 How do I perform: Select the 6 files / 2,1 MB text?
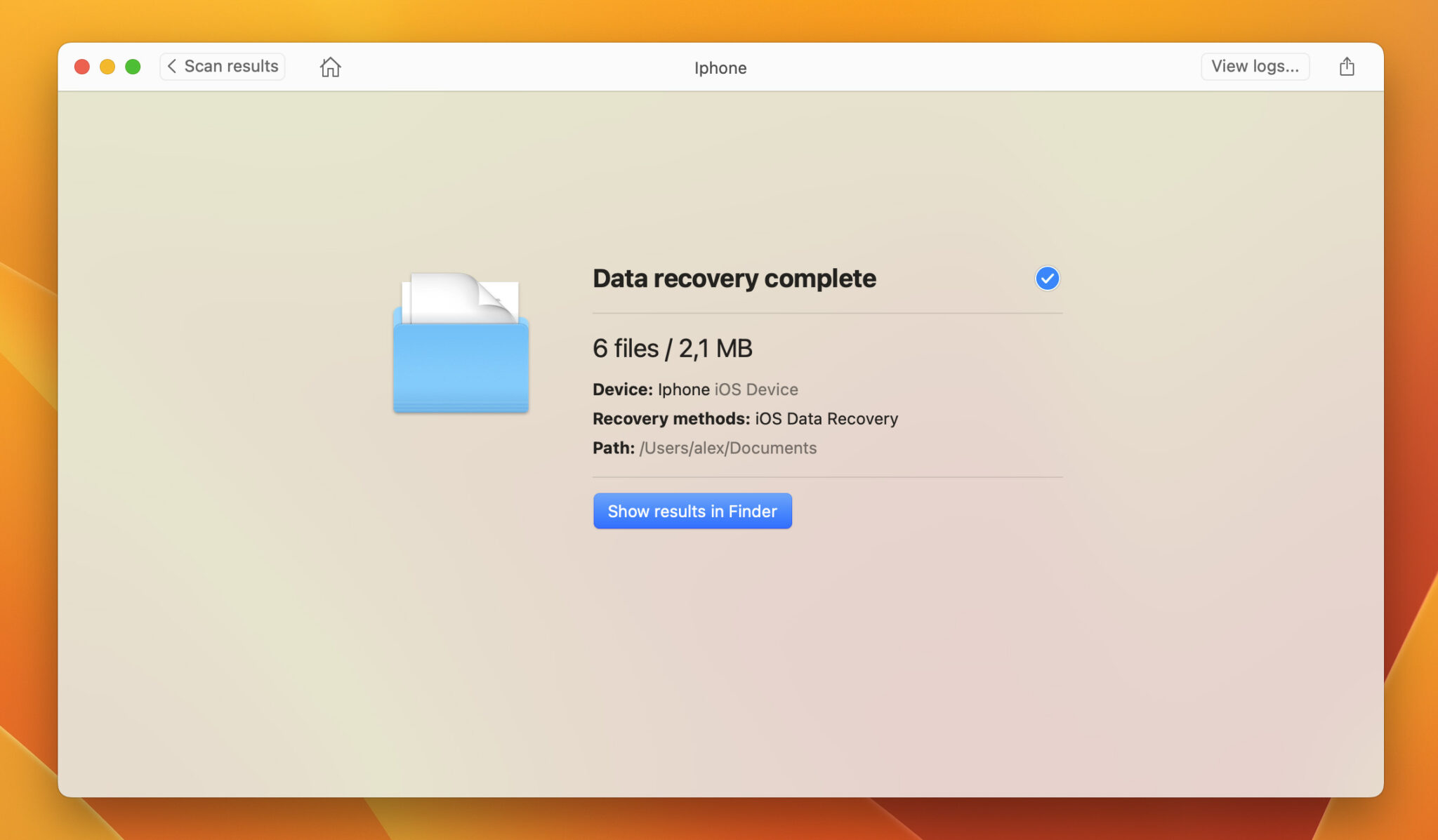tap(672, 348)
